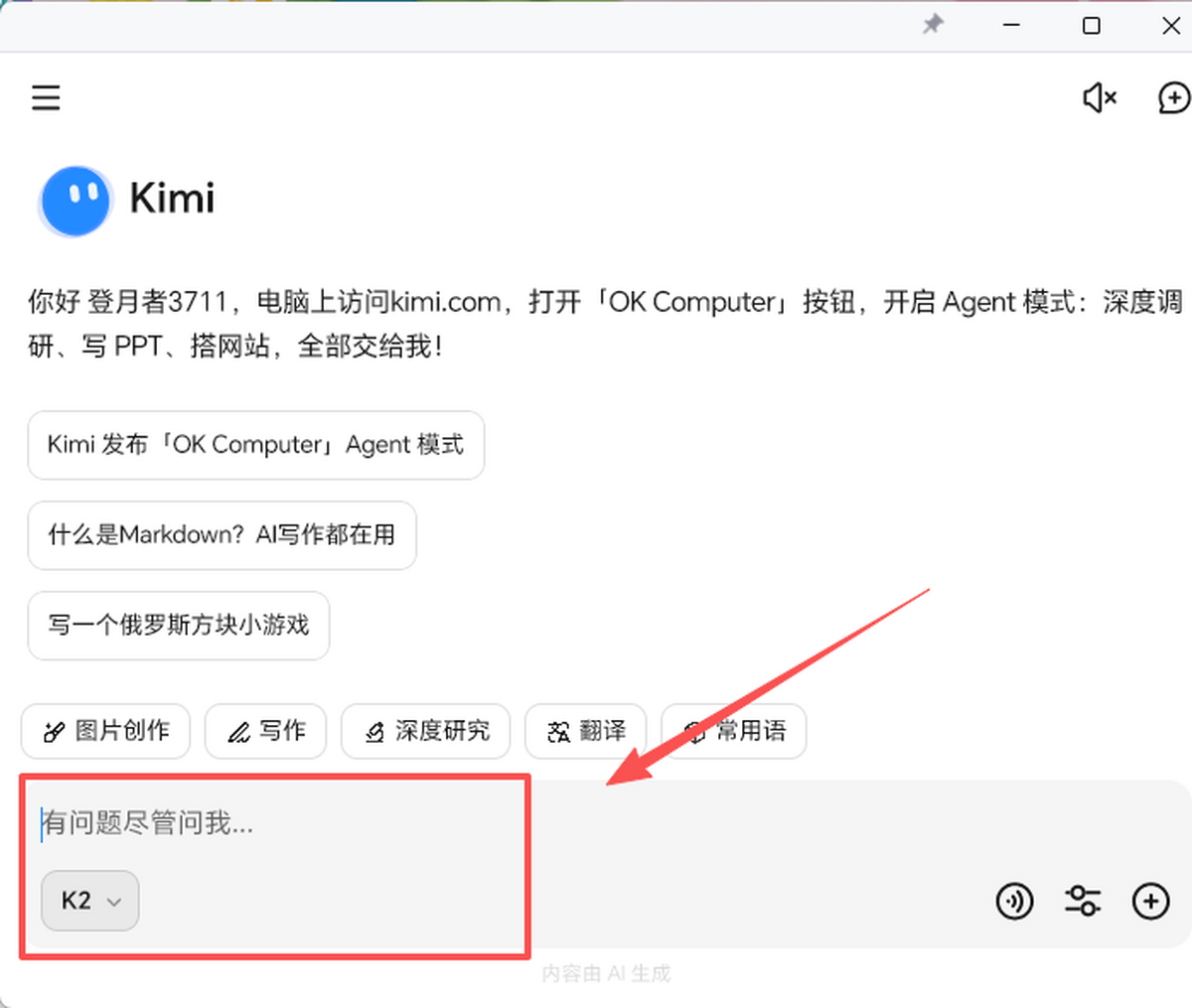This screenshot has height=1008, width=1192.
Task: Click the 写作 shortcut chip
Action: tap(265, 731)
